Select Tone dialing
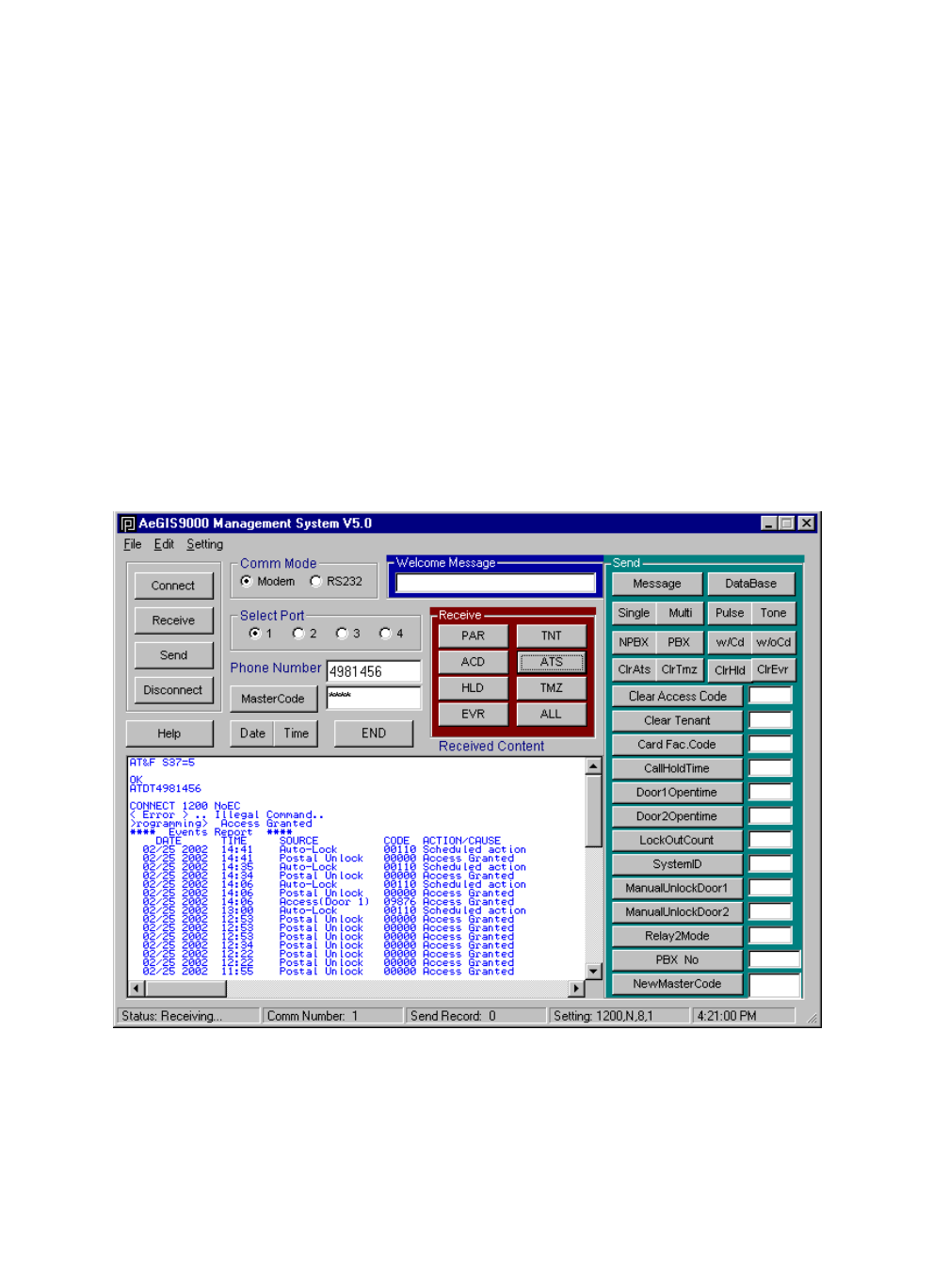Screen dimensions: 949x1288 (x=774, y=613)
